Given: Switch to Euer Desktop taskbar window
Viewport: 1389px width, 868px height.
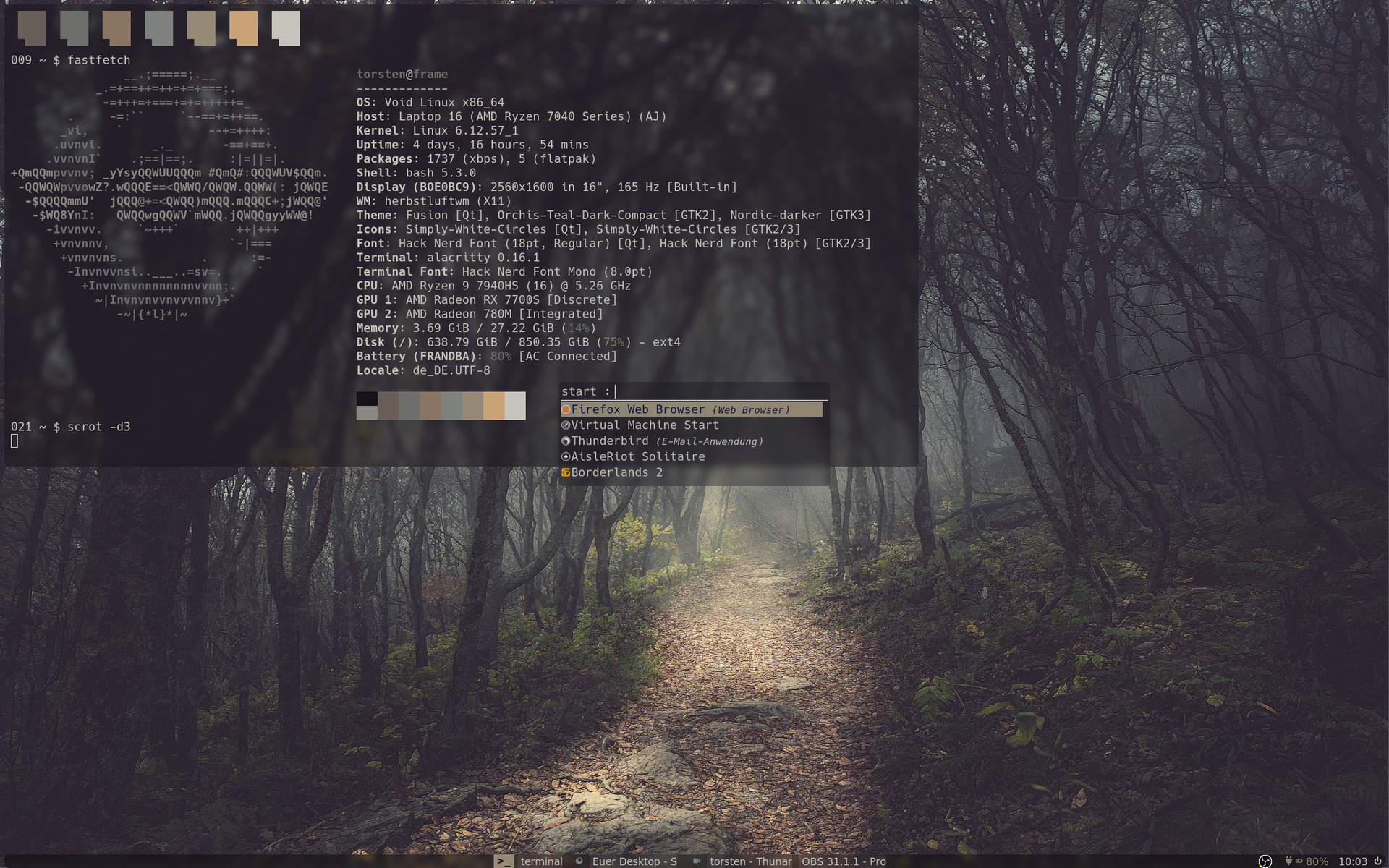Looking at the screenshot, I should pos(634,861).
